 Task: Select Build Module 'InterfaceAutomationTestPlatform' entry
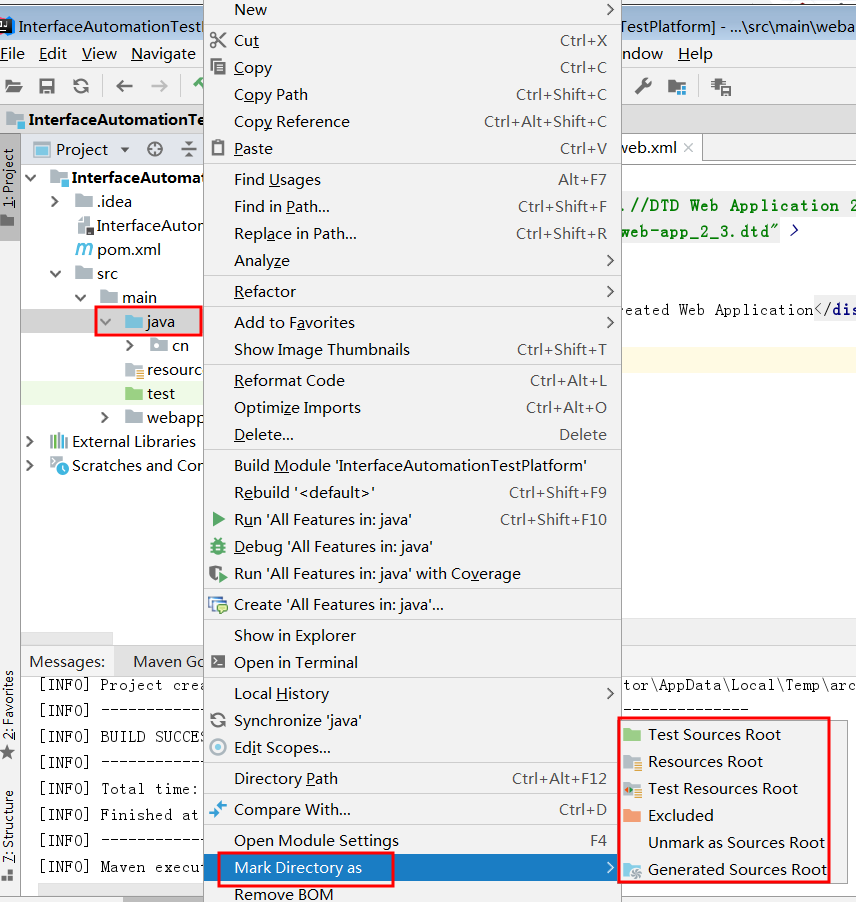coord(412,465)
